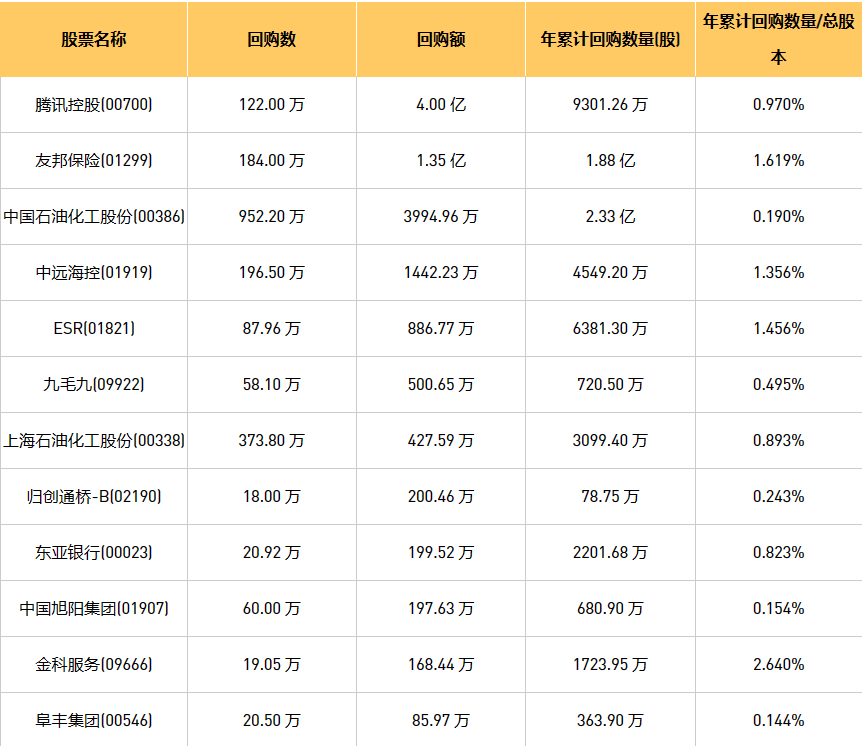The height and width of the screenshot is (746, 862).
Task: Select stock name 归创通桥-B(02190)
Action: pyautogui.click(x=93, y=497)
